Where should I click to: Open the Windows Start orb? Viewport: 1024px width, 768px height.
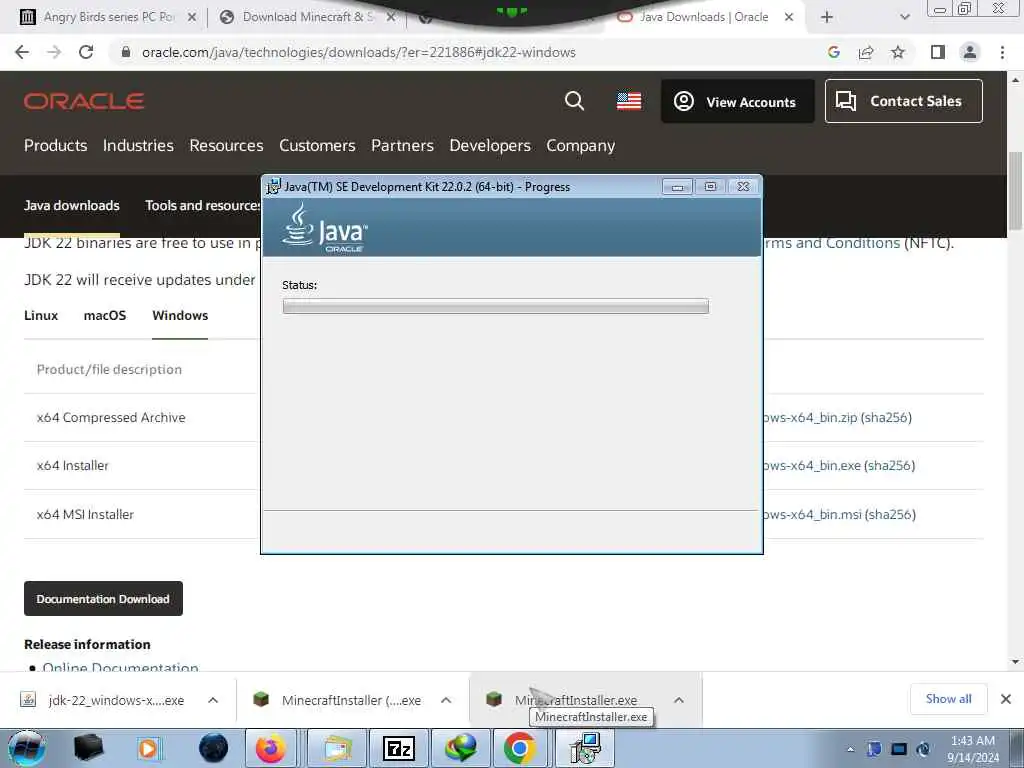pos(26,748)
